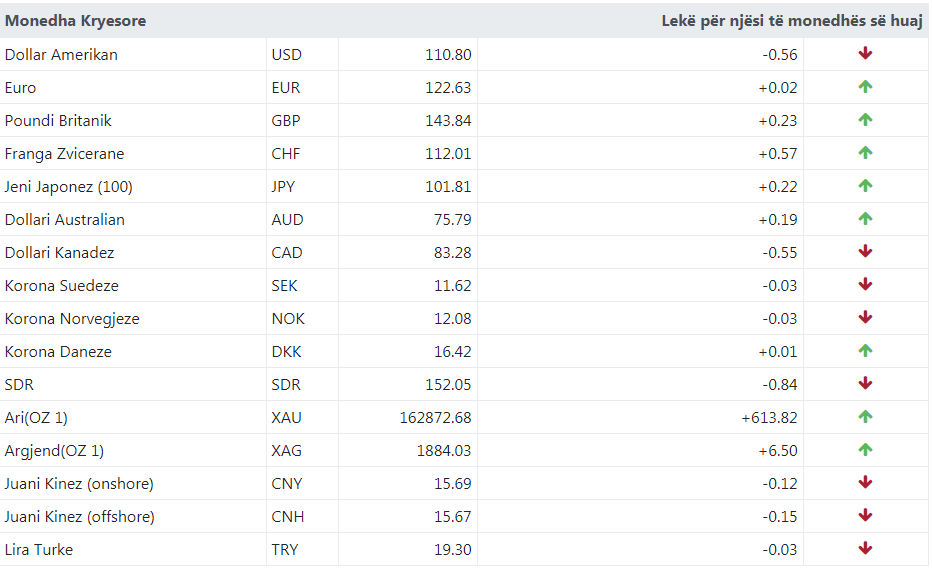This screenshot has width=932, height=572.
Task: Click the green arrow for Ari(OZ 1)
Action: [865, 417]
